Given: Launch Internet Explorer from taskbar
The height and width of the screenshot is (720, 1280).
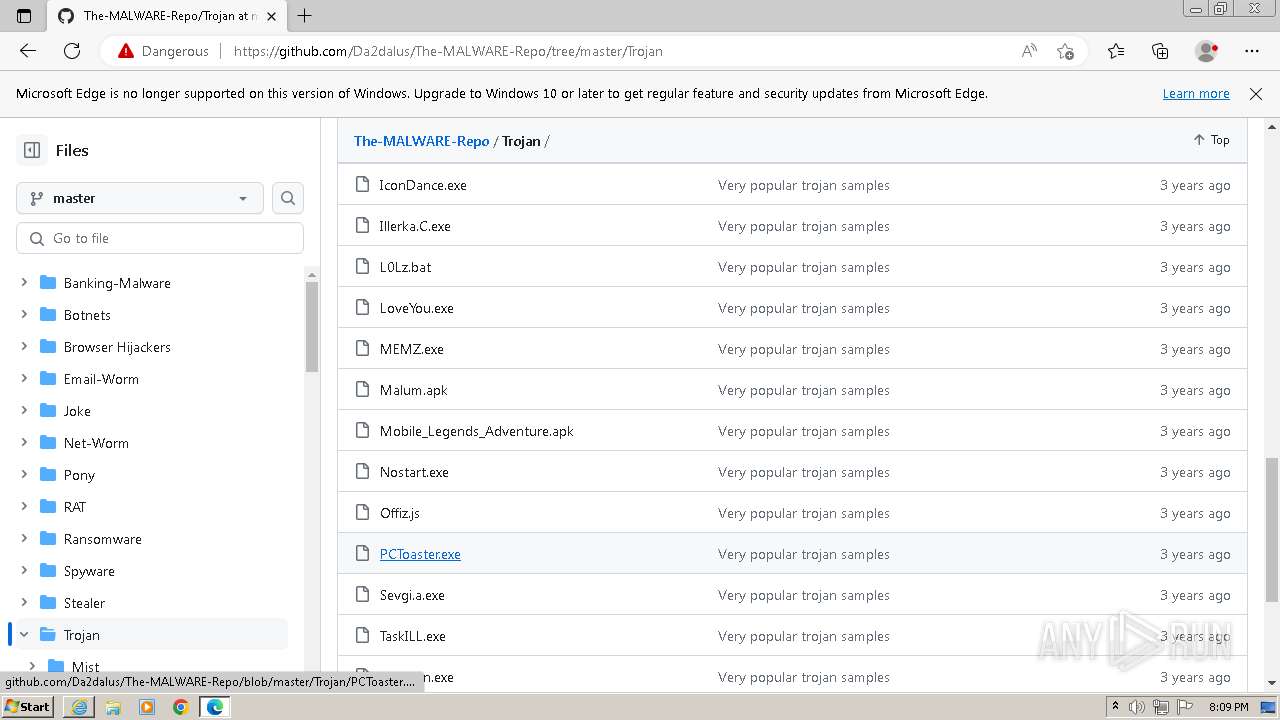Looking at the screenshot, I should point(78,707).
